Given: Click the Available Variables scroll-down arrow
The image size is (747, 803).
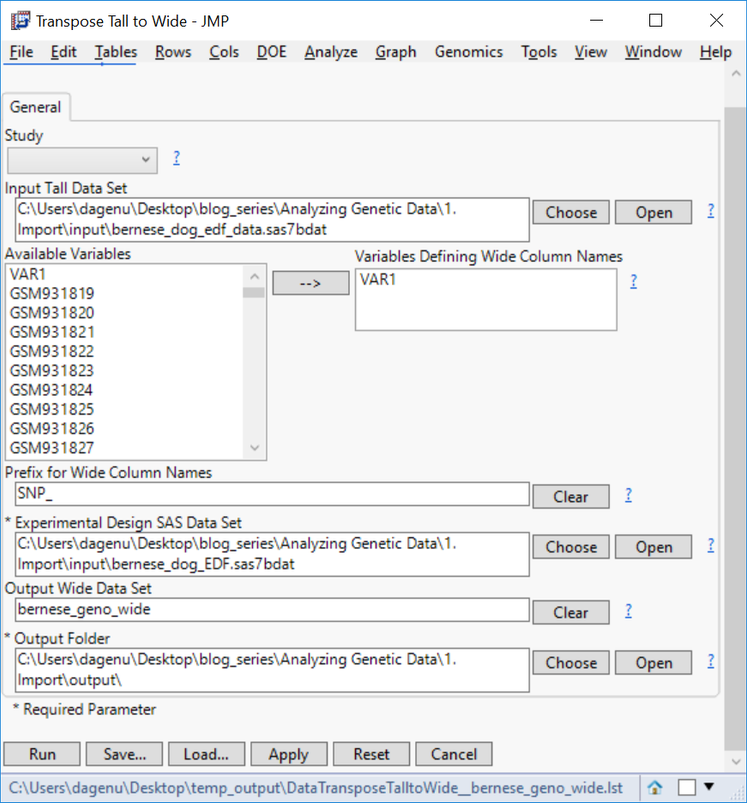Looking at the screenshot, I should tap(254, 448).
